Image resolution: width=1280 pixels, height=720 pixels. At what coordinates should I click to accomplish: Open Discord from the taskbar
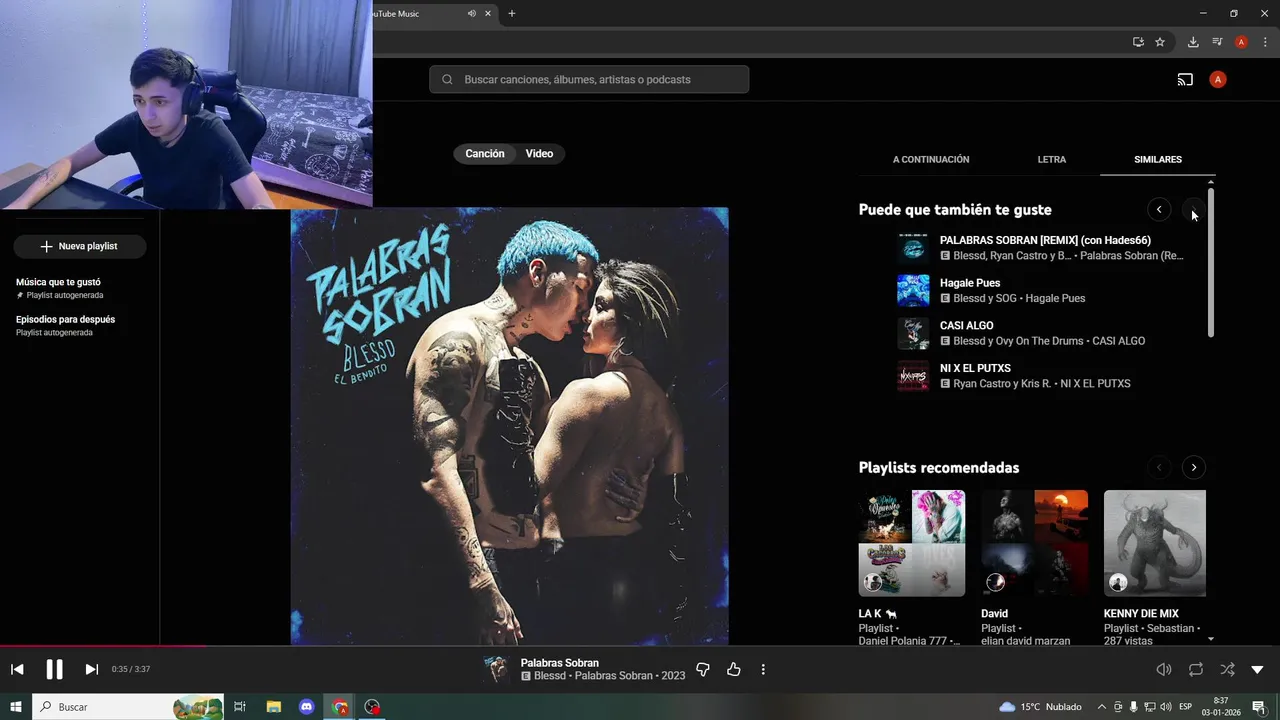[307, 707]
